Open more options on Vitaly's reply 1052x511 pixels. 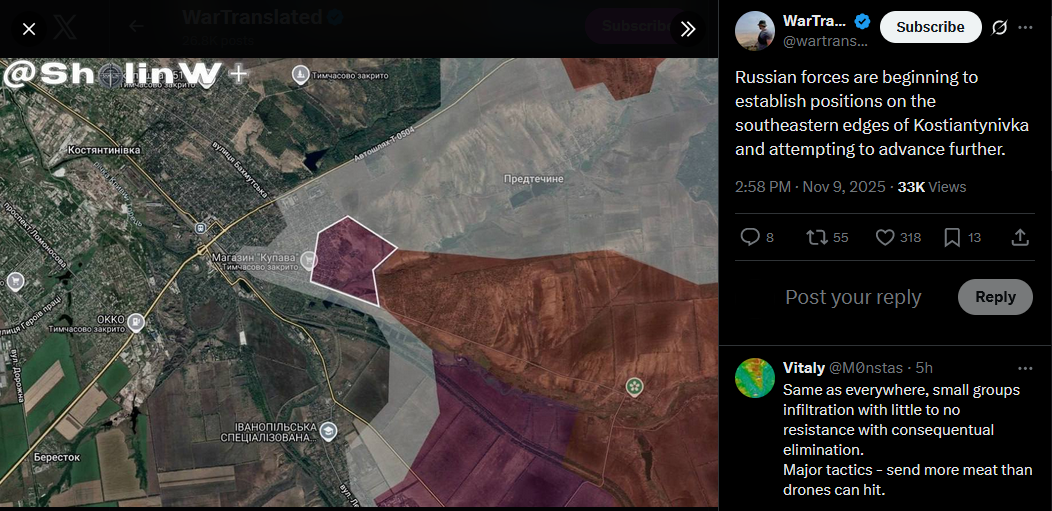click(1025, 368)
